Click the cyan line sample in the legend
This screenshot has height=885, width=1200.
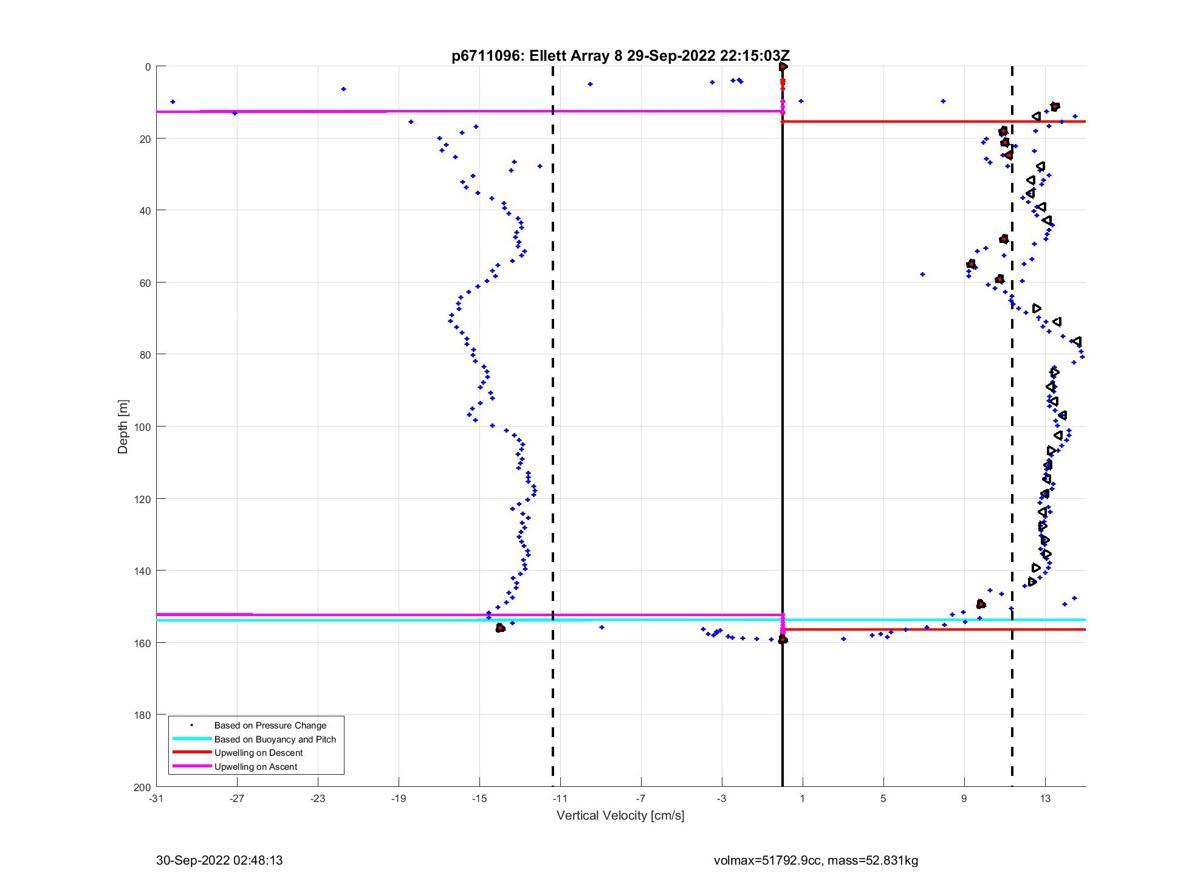pyautogui.click(x=191, y=739)
